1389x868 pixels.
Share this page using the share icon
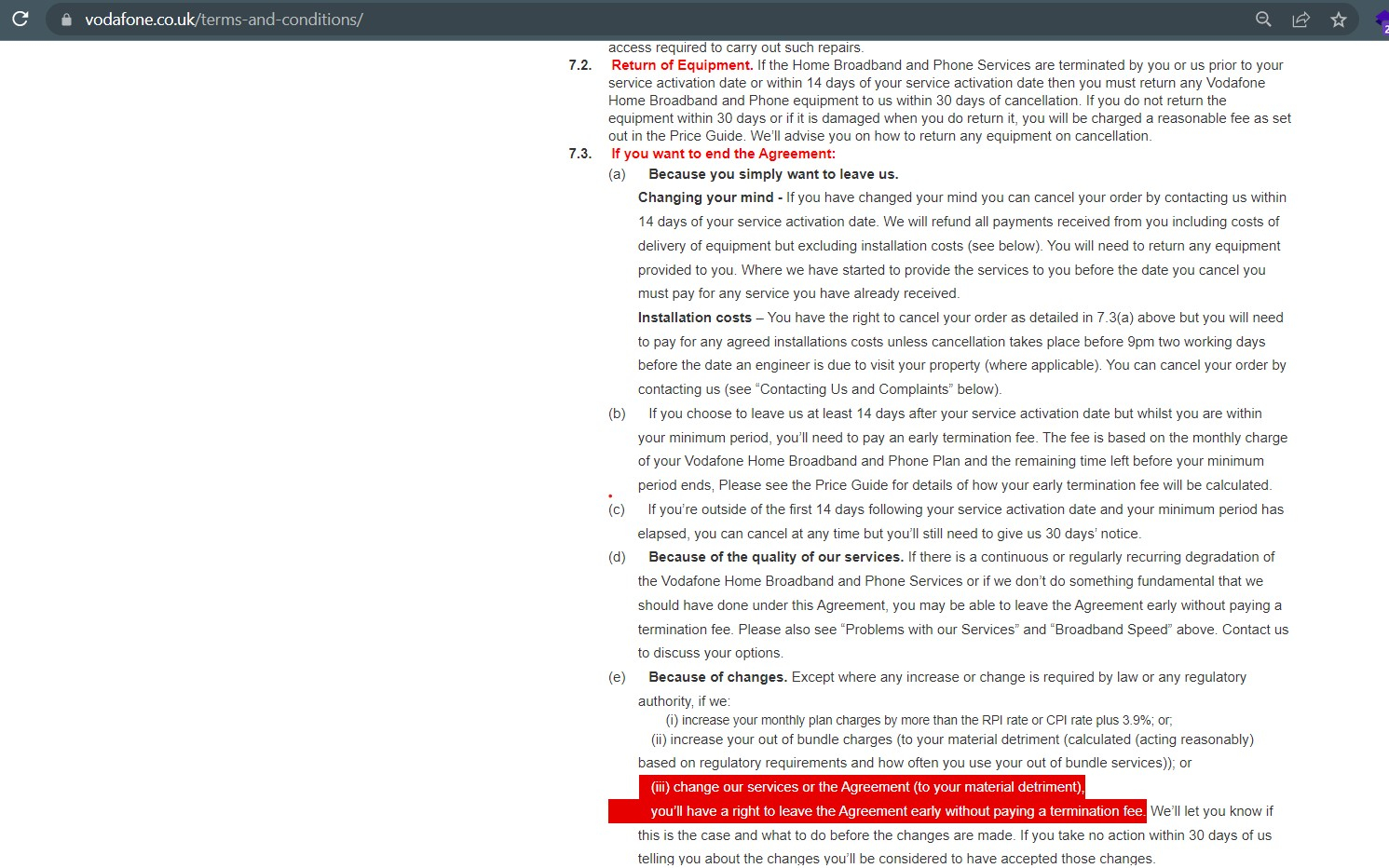pos(1300,20)
